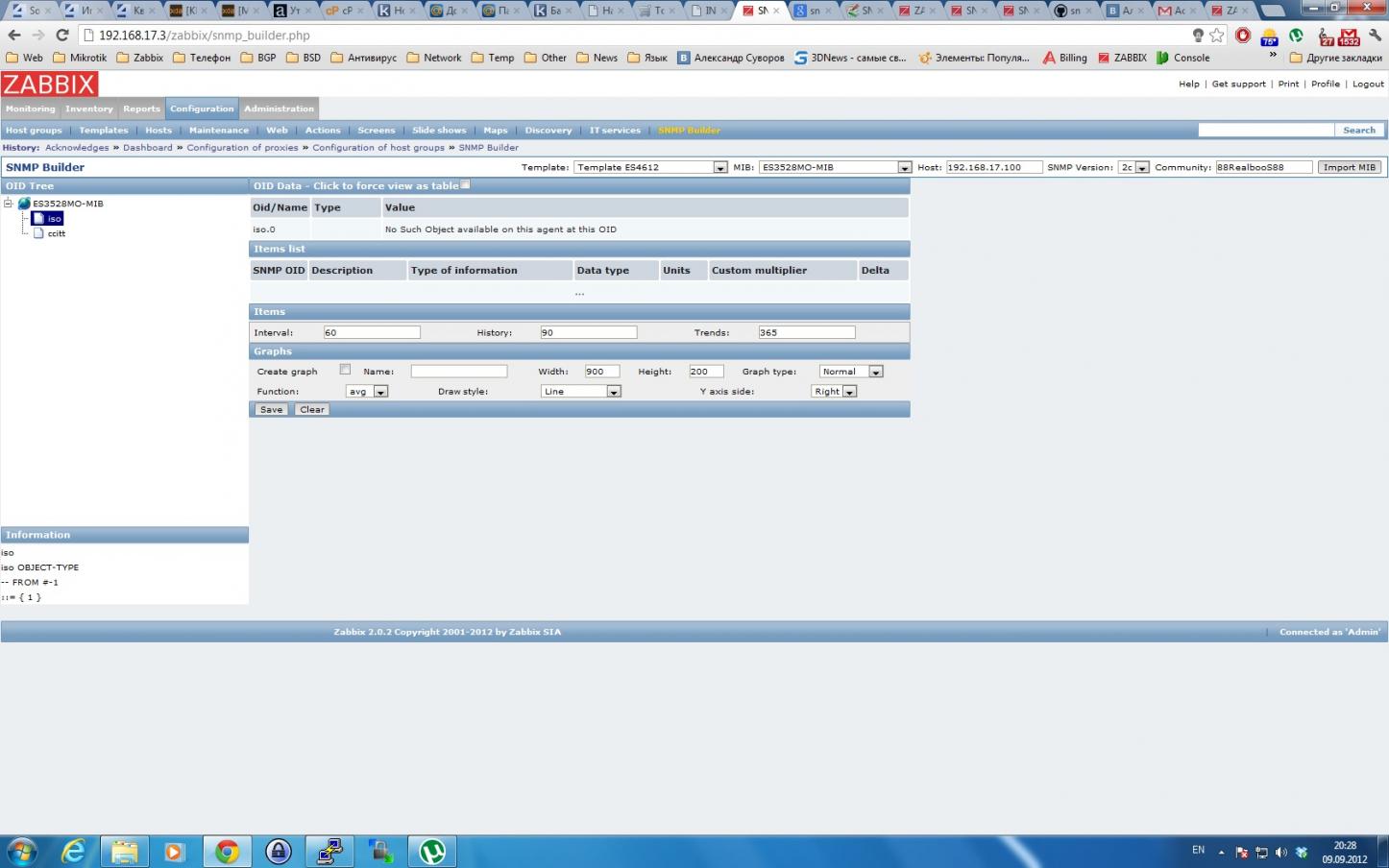Open the Inventory menu tab
1389x868 pixels.
tap(89, 108)
